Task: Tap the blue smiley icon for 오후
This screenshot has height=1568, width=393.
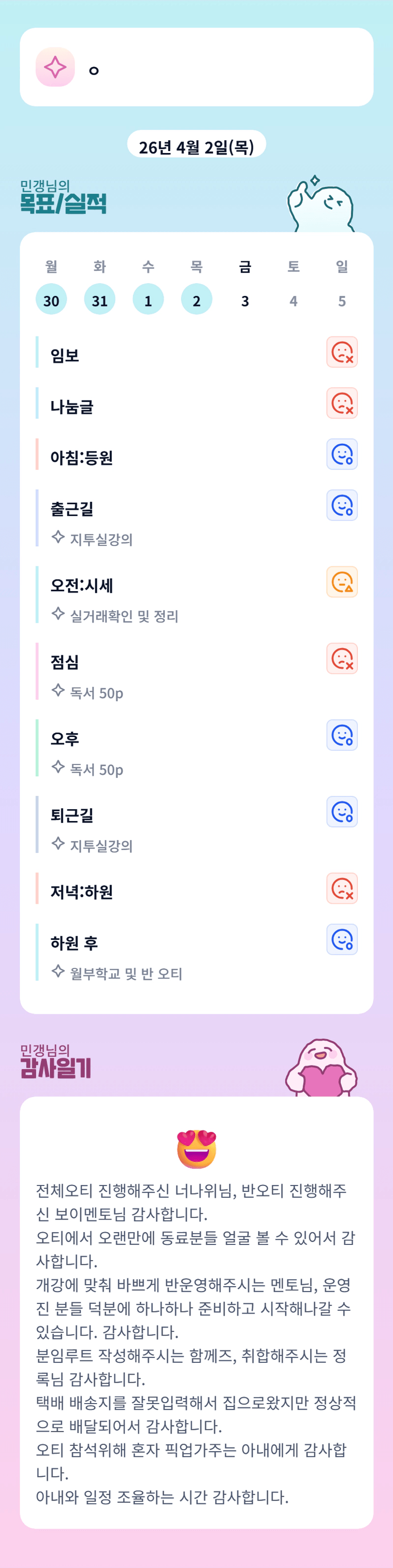Action: click(342, 736)
